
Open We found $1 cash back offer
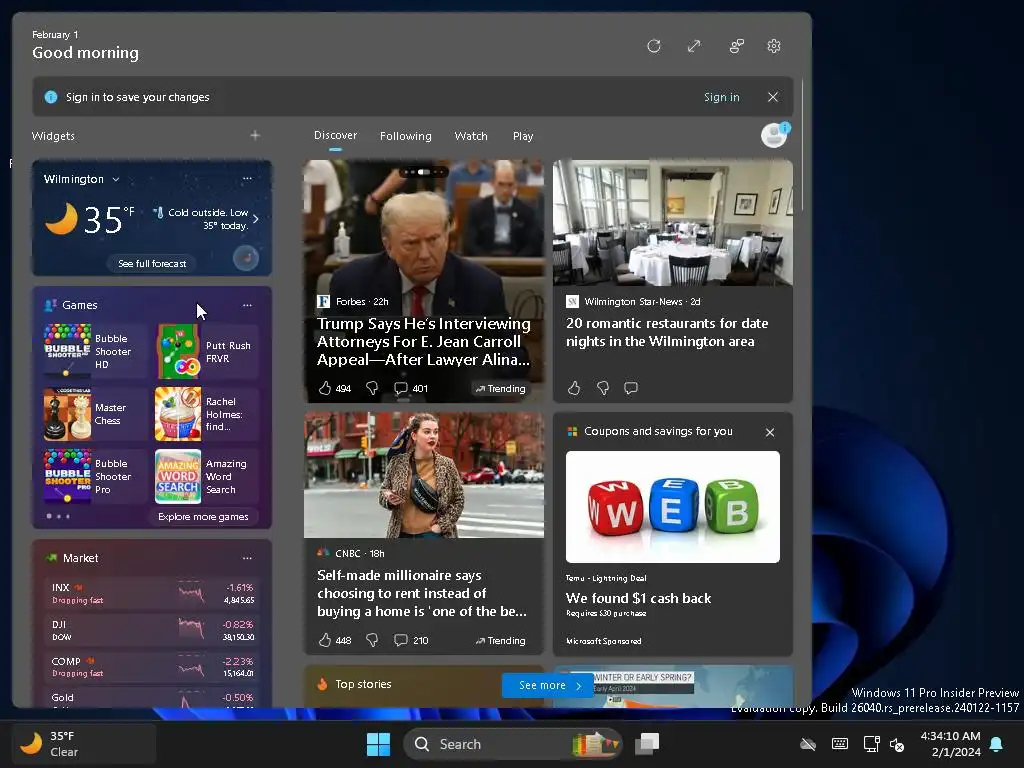point(638,598)
